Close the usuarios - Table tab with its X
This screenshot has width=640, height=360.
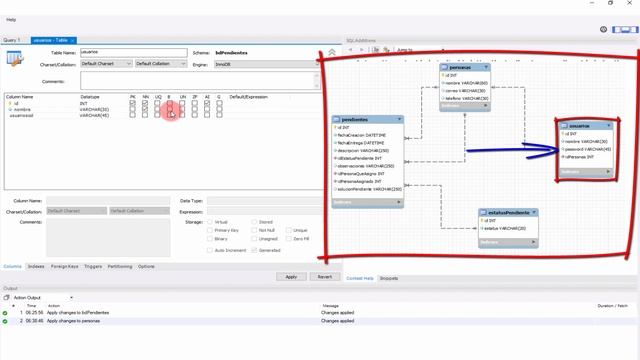coord(72,40)
